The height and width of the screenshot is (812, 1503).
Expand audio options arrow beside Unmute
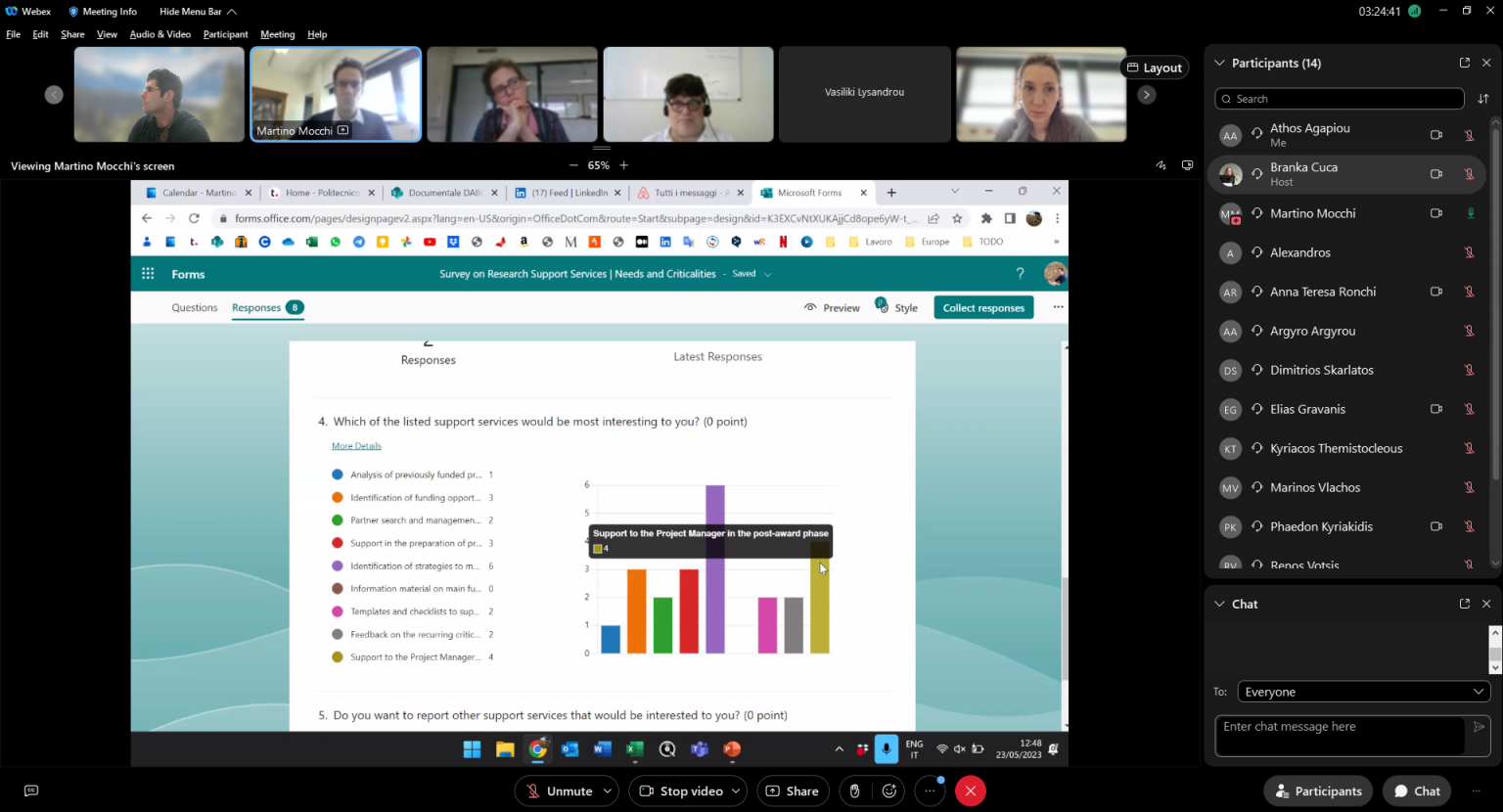point(608,790)
